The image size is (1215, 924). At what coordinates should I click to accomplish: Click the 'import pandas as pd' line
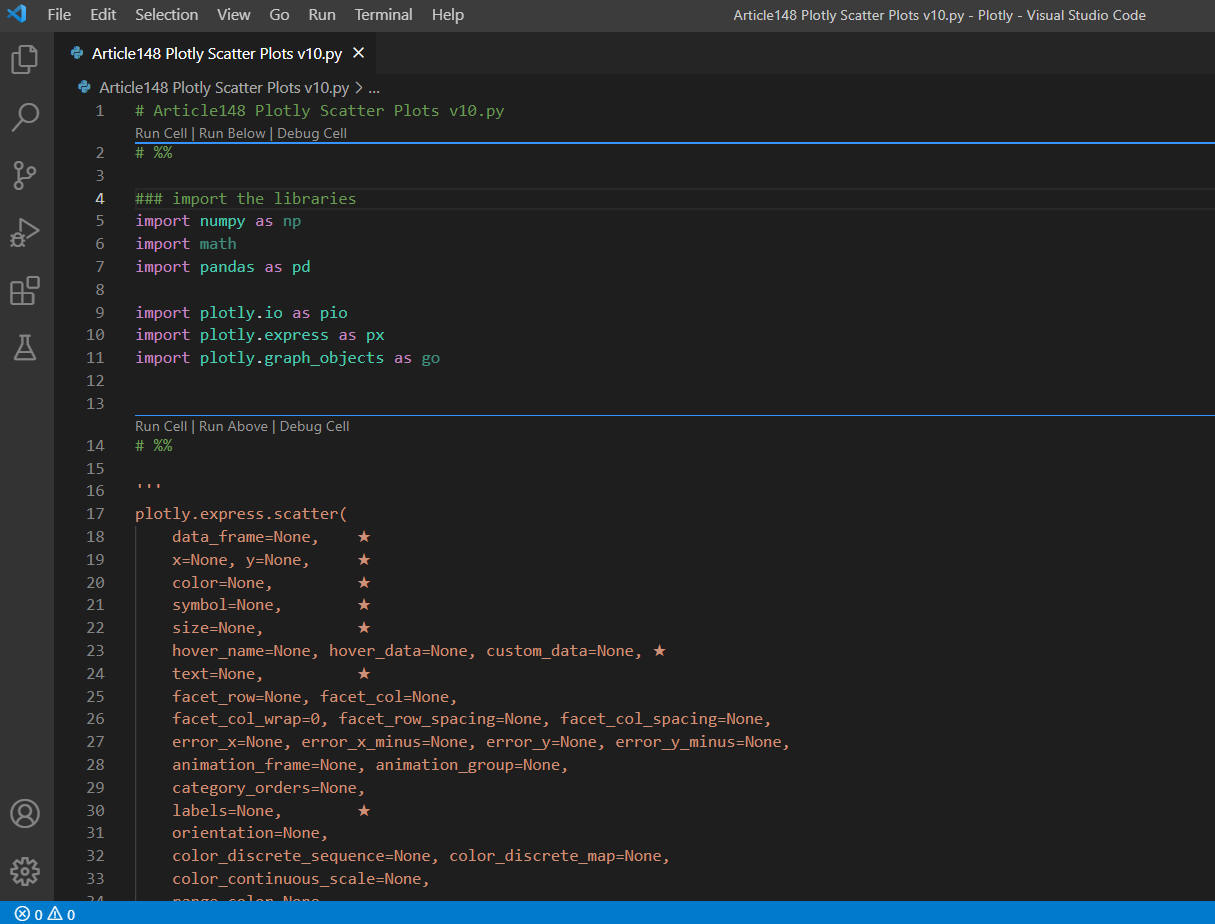pos(223,267)
